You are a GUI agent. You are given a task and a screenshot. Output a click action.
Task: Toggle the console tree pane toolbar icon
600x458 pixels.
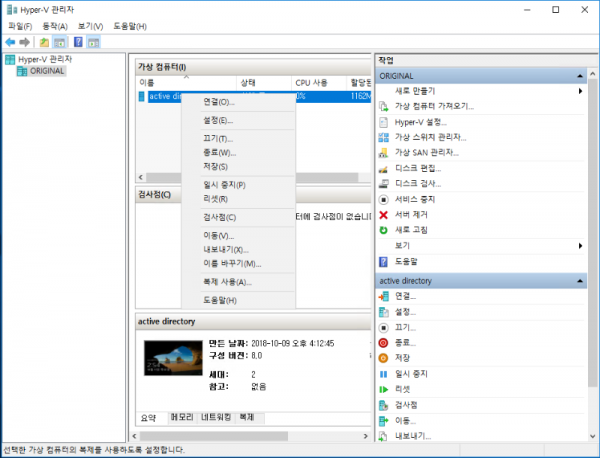[x=60, y=42]
